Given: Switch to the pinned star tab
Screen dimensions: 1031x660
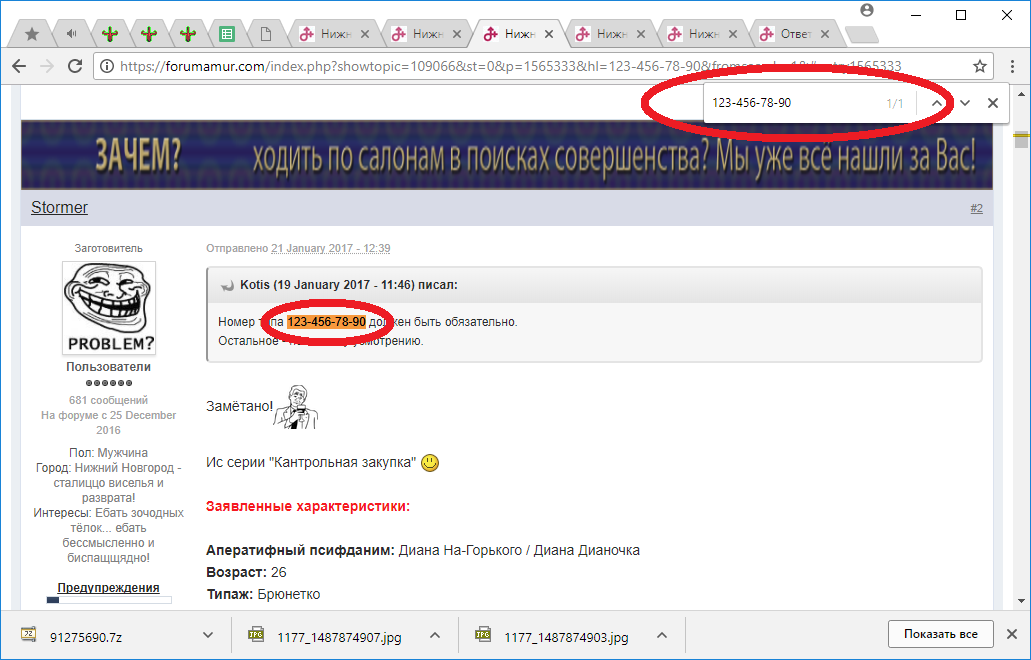Looking at the screenshot, I should (x=32, y=34).
